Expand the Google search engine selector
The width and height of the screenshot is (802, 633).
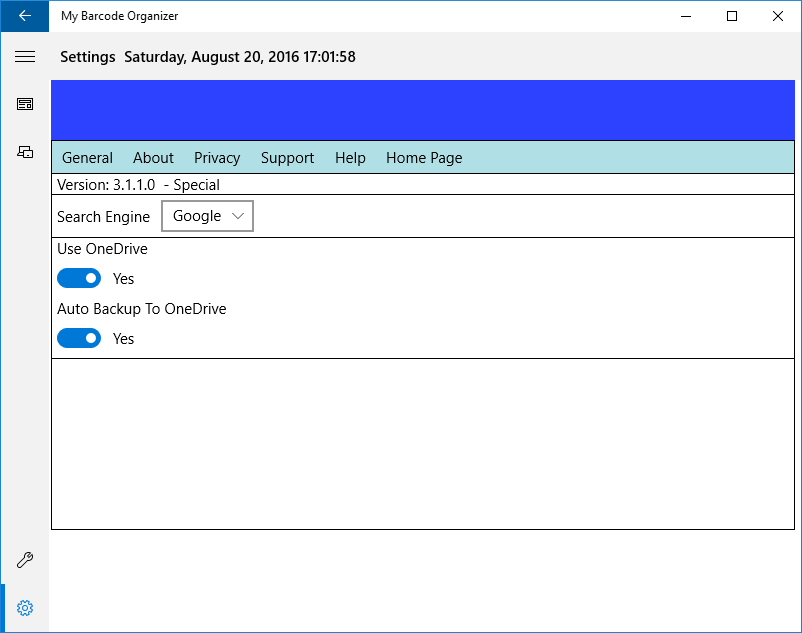207,215
